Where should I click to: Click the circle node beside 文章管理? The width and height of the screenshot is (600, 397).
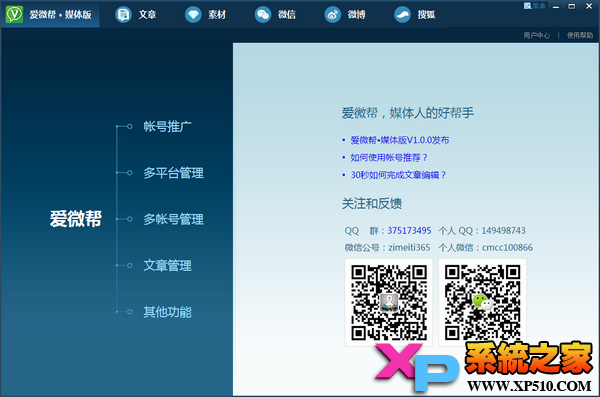coord(129,266)
